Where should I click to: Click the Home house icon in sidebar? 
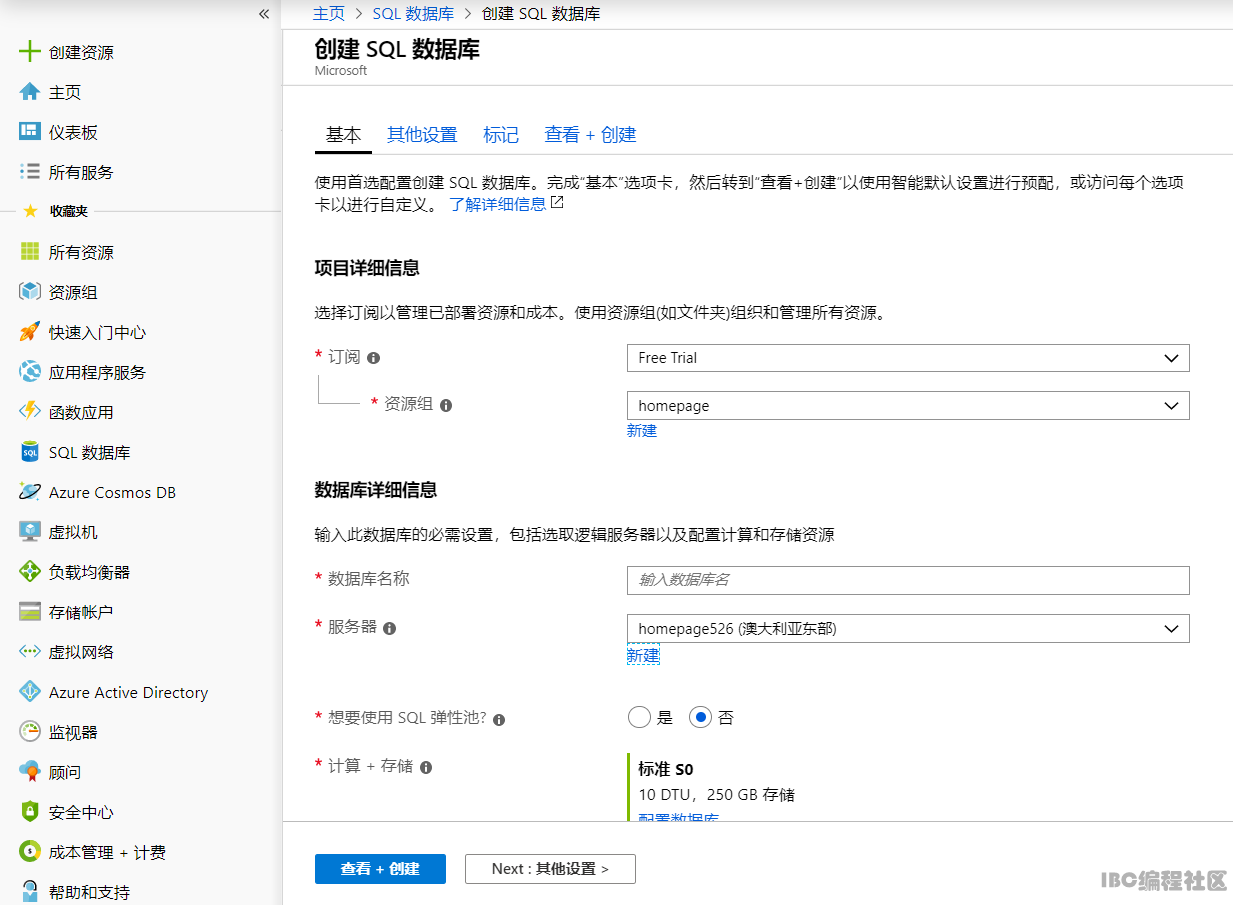coord(30,92)
